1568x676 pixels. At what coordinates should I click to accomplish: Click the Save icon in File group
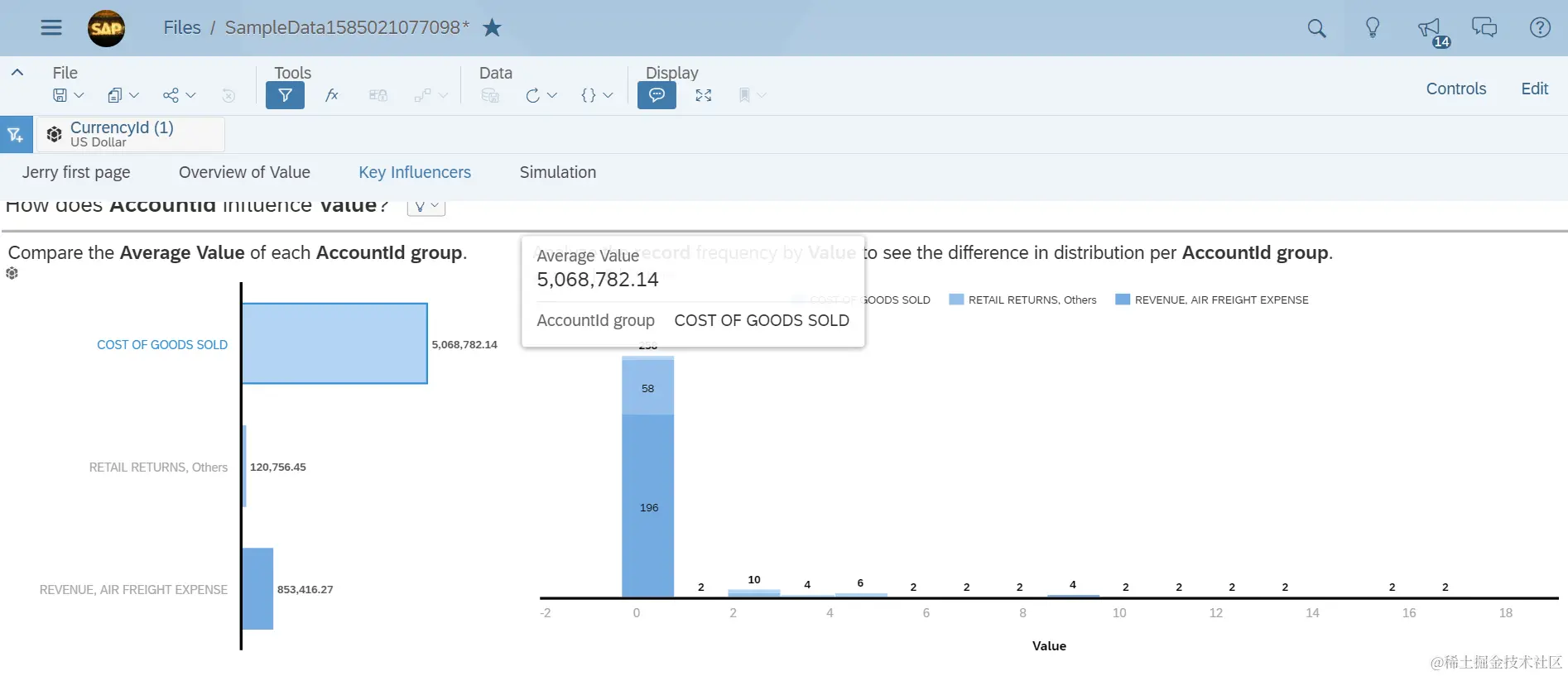tap(60, 95)
